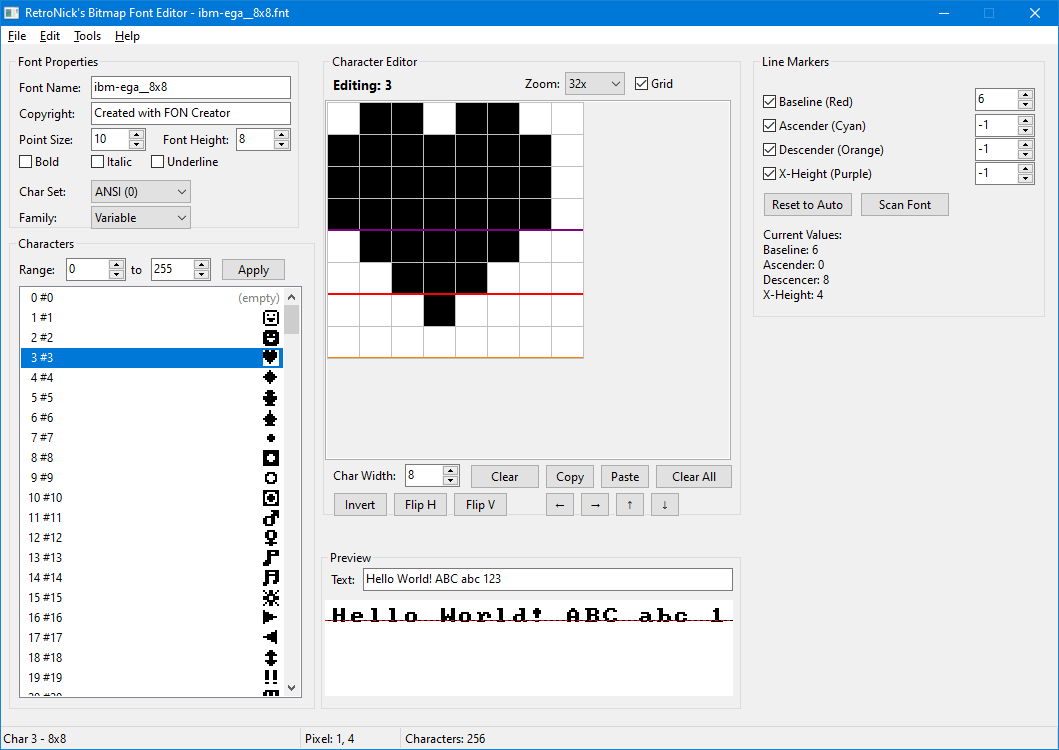
Task: Increase the Char Width spinner
Action: (x=450, y=470)
